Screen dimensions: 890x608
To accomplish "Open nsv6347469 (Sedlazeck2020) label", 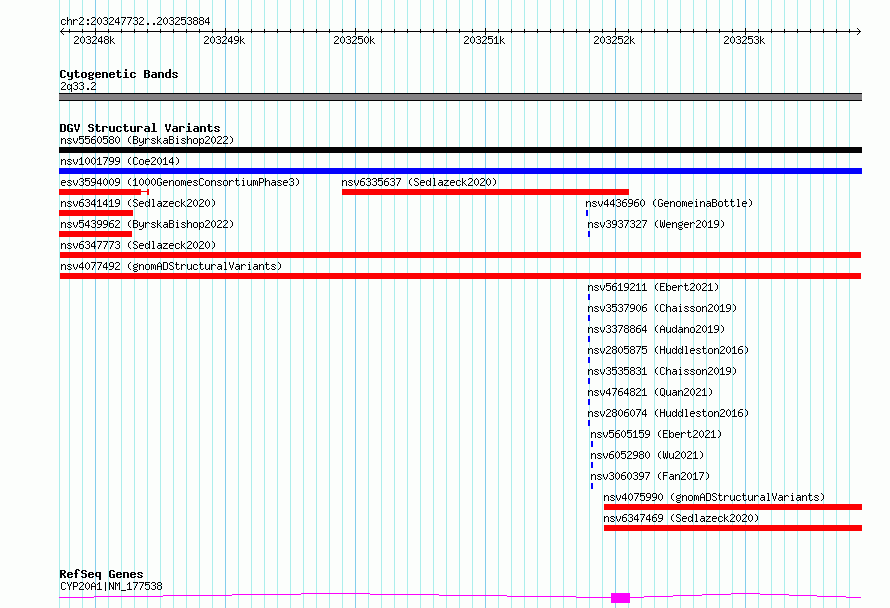I will point(681,518).
